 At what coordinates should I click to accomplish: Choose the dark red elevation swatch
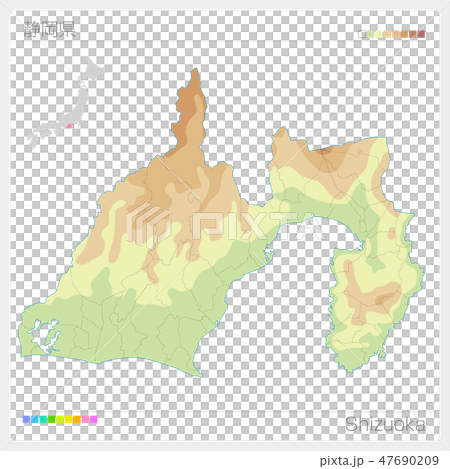click(x=421, y=34)
